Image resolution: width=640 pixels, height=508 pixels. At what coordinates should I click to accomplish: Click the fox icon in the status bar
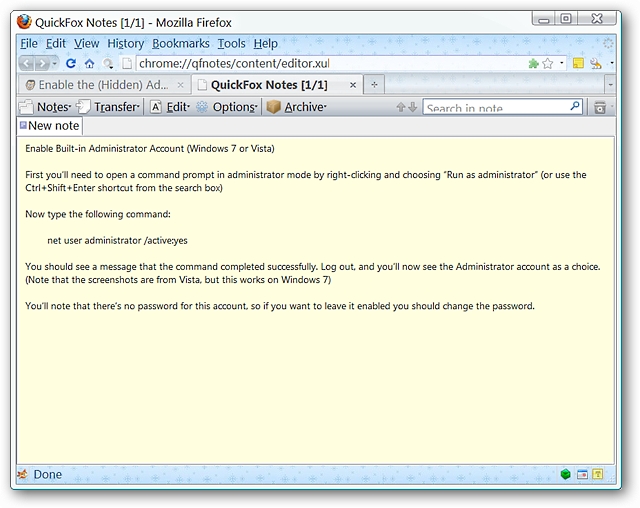23,474
